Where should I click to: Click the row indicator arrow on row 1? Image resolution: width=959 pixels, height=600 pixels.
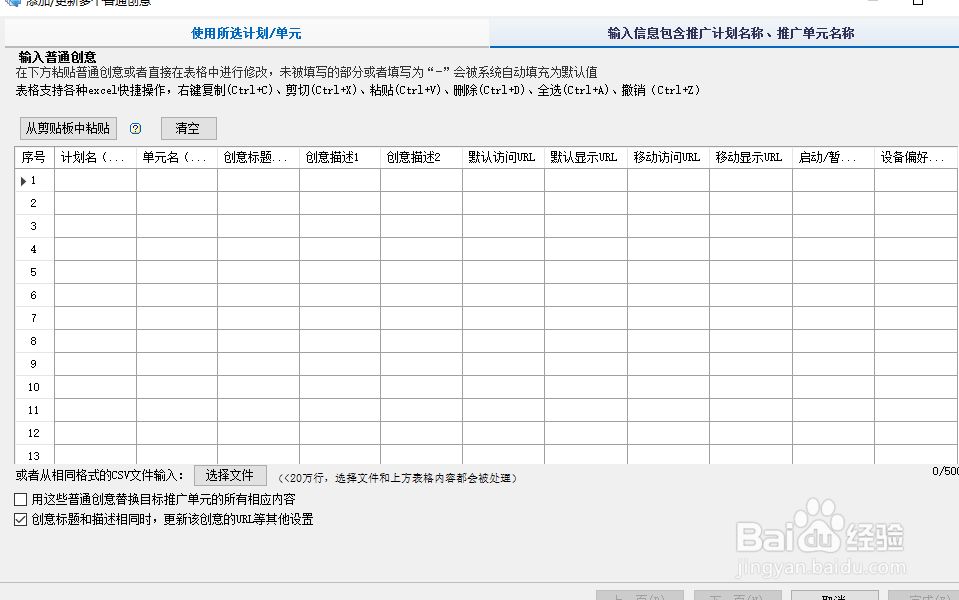pyautogui.click(x=21, y=180)
